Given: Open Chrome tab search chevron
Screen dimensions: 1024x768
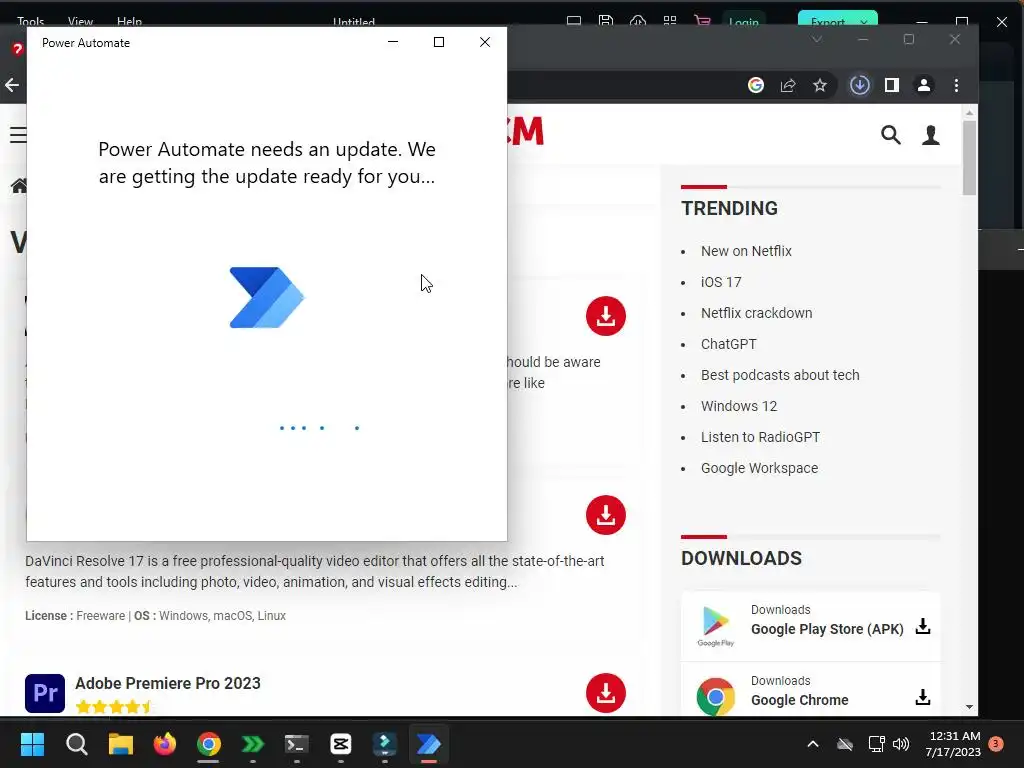Looking at the screenshot, I should pyautogui.click(x=816, y=39).
